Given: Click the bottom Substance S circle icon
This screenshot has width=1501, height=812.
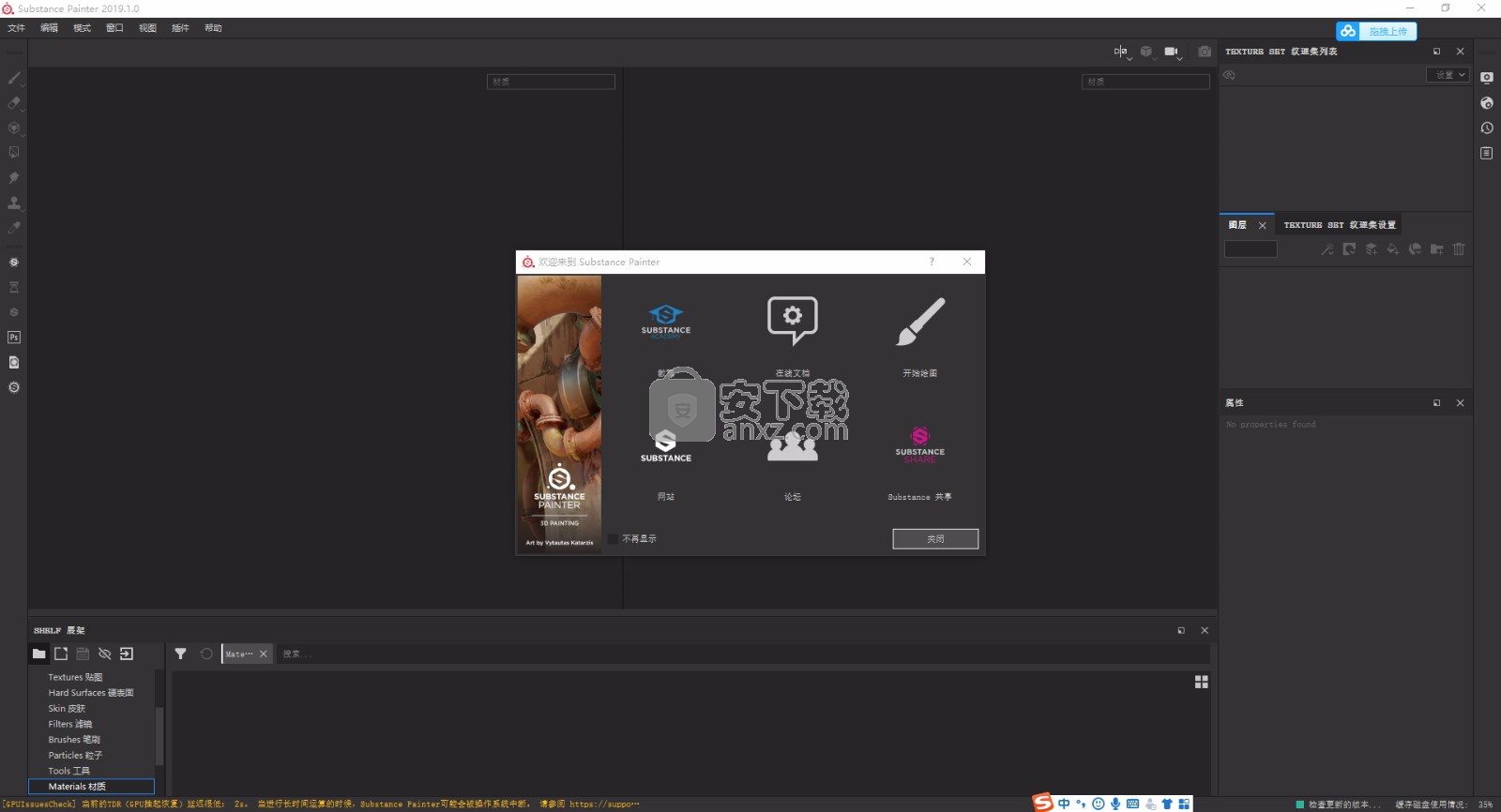Looking at the screenshot, I should click(x=14, y=387).
